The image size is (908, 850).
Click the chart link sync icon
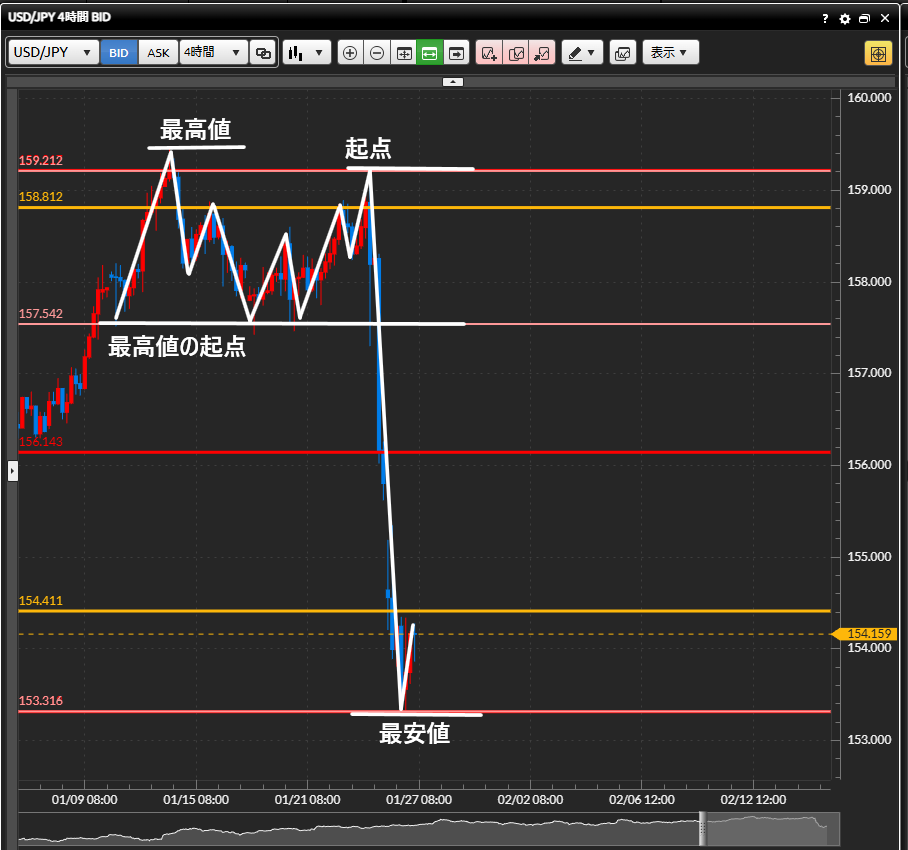pos(263,53)
